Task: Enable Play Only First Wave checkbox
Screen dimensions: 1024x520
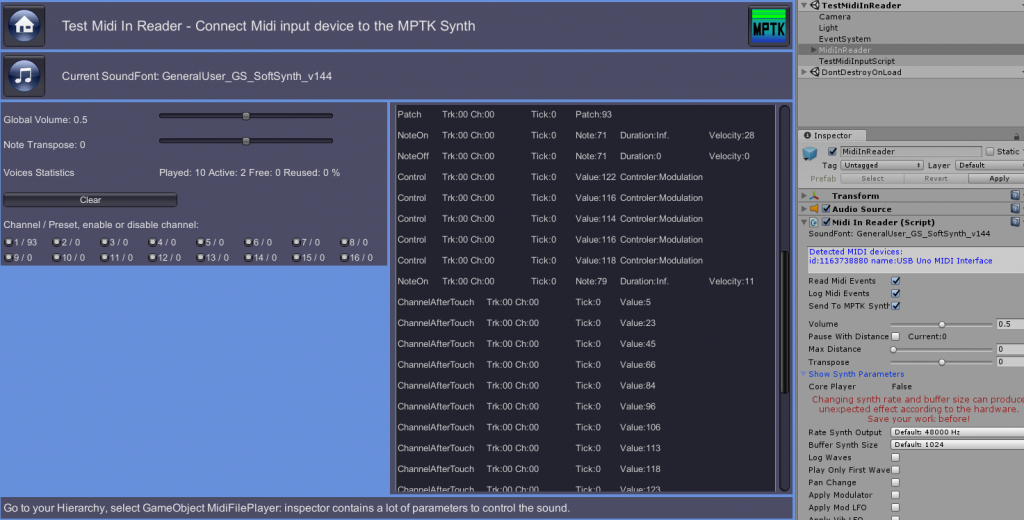Action: (x=895, y=470)
